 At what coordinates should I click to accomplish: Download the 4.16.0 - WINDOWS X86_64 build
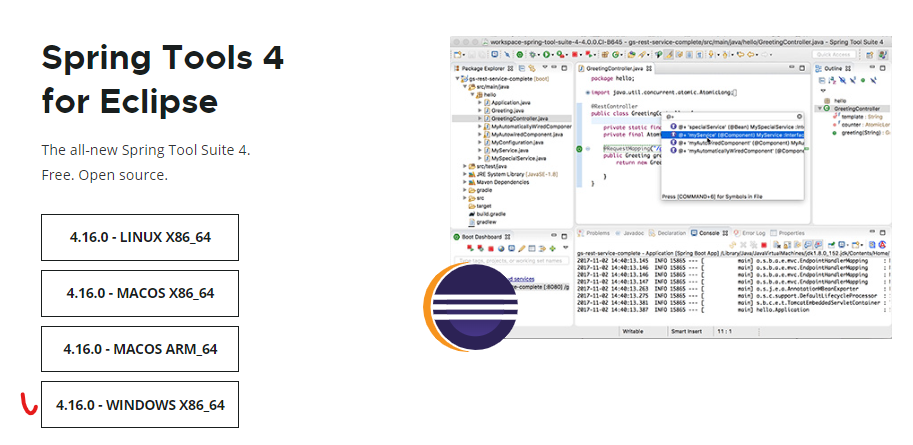point(140,404)
